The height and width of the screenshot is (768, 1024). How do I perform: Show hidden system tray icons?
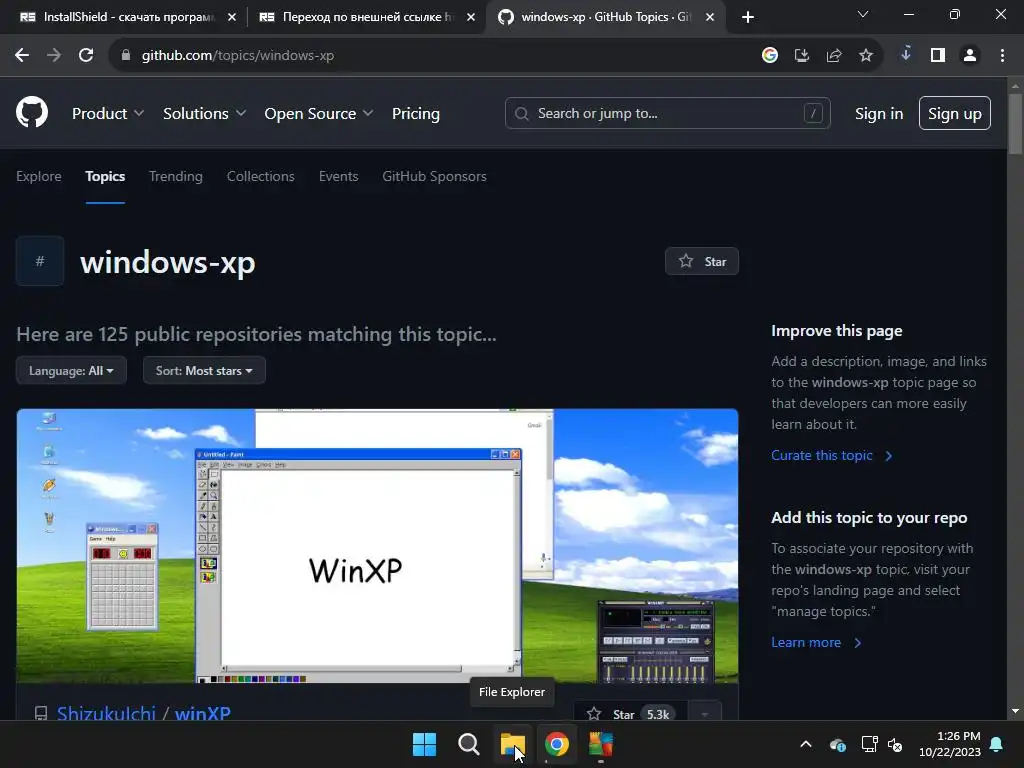pyautogui.click(x=806, y=744)
